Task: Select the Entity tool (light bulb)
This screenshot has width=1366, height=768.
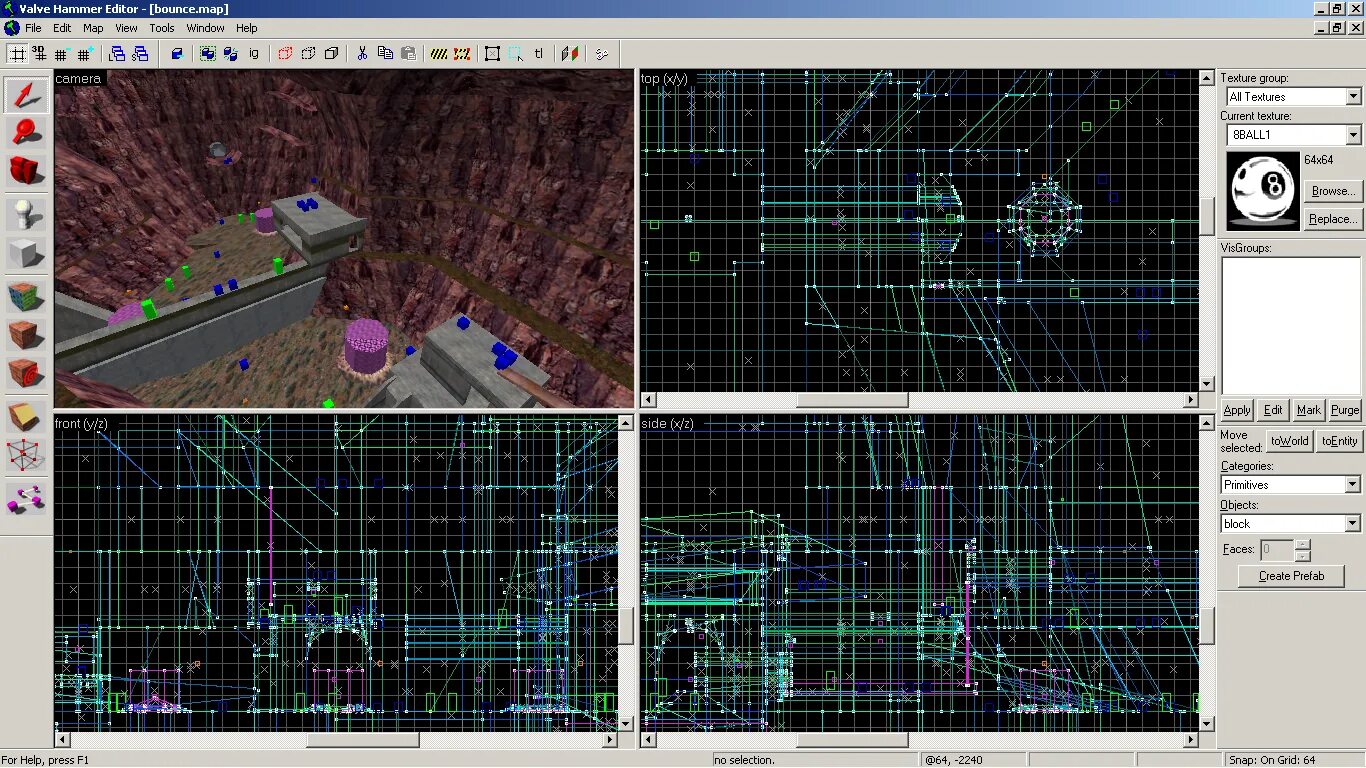Action: (27, 214)
